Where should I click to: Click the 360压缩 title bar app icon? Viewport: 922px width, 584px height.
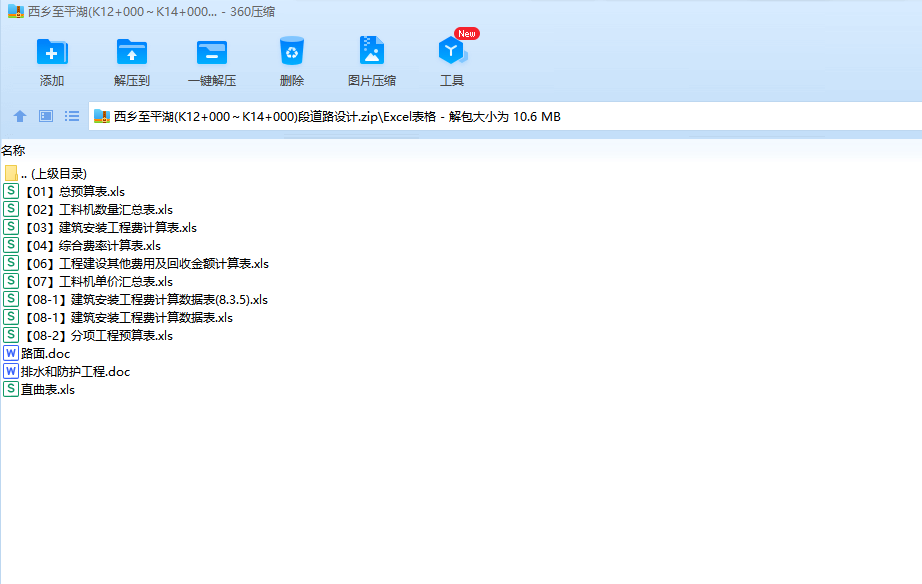point(16,11)
